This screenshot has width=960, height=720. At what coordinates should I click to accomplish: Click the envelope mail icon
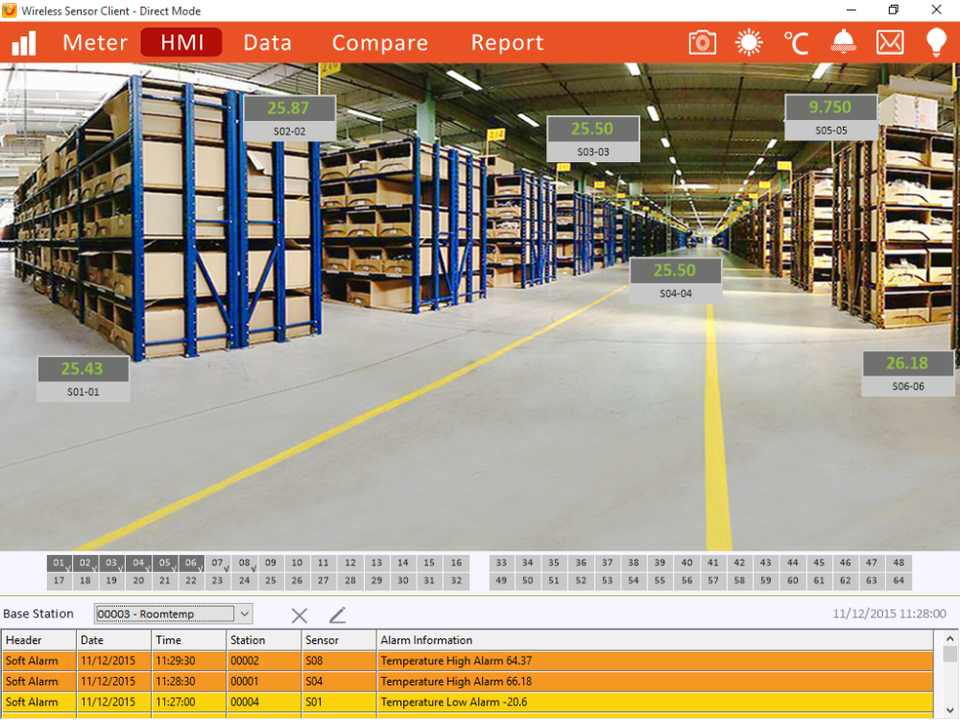point(889,42)
